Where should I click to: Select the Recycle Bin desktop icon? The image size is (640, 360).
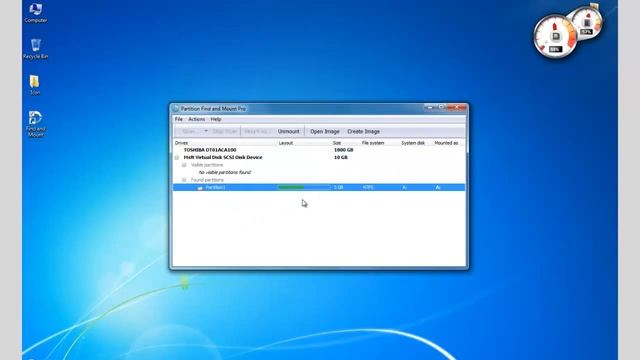coord(36,49)
